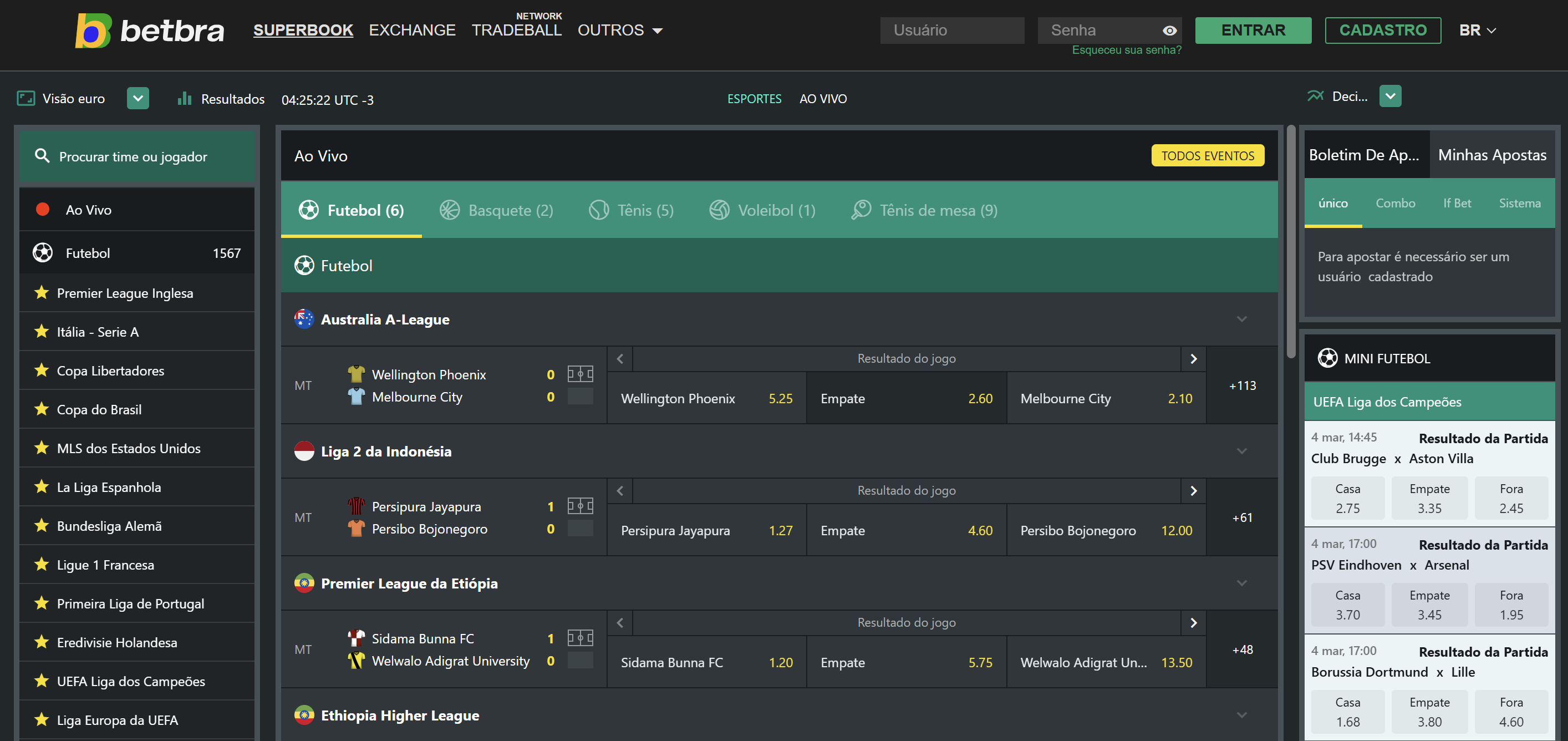Select the Combo bet type tab
1568x741 pixels.
[1395, 203]
